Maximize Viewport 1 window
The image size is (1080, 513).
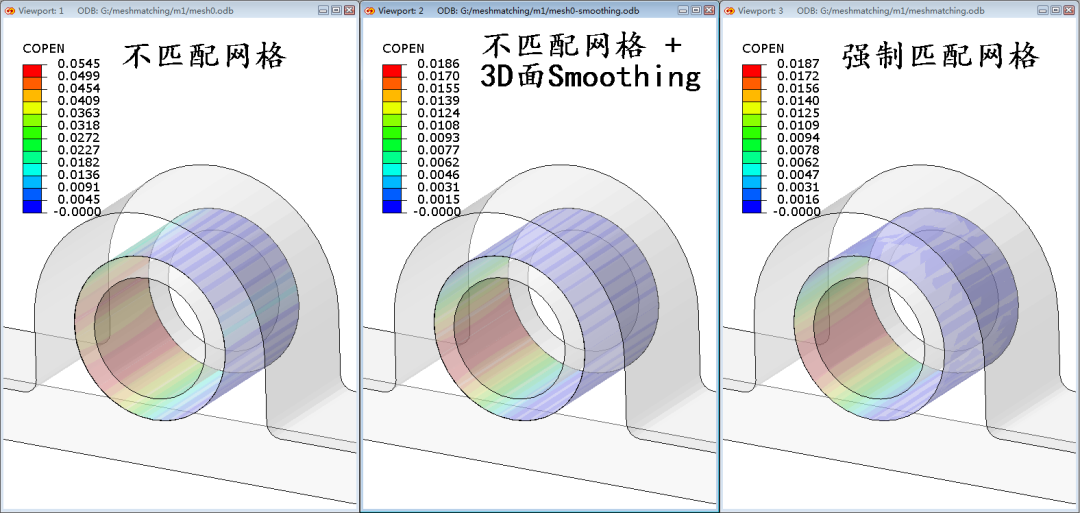336,10
